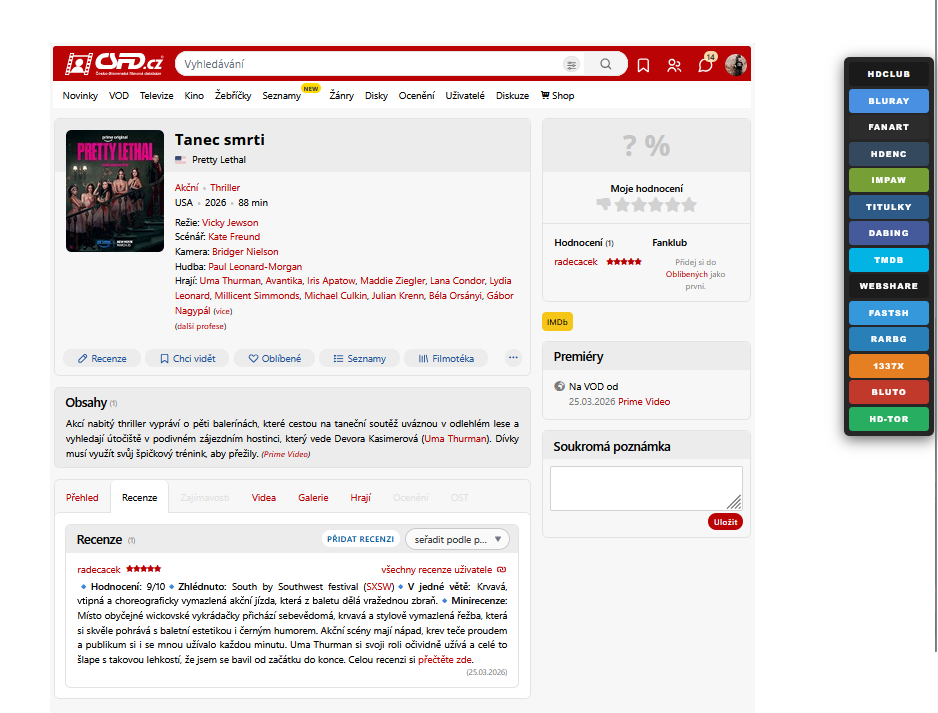This screenshot has width=938, height=713.
Task: Click the trash thumbs-down rating icon
Action: [x=604, y=205]
